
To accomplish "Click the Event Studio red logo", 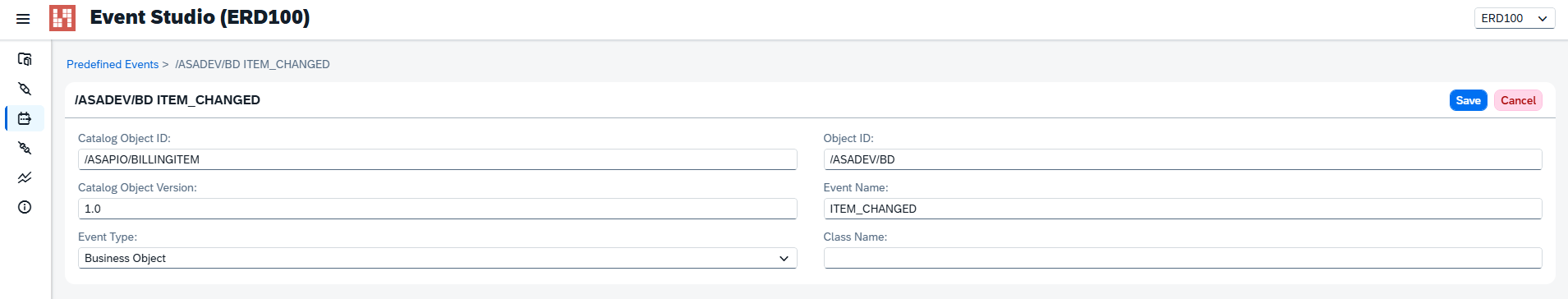I will (x=62, y=18).
